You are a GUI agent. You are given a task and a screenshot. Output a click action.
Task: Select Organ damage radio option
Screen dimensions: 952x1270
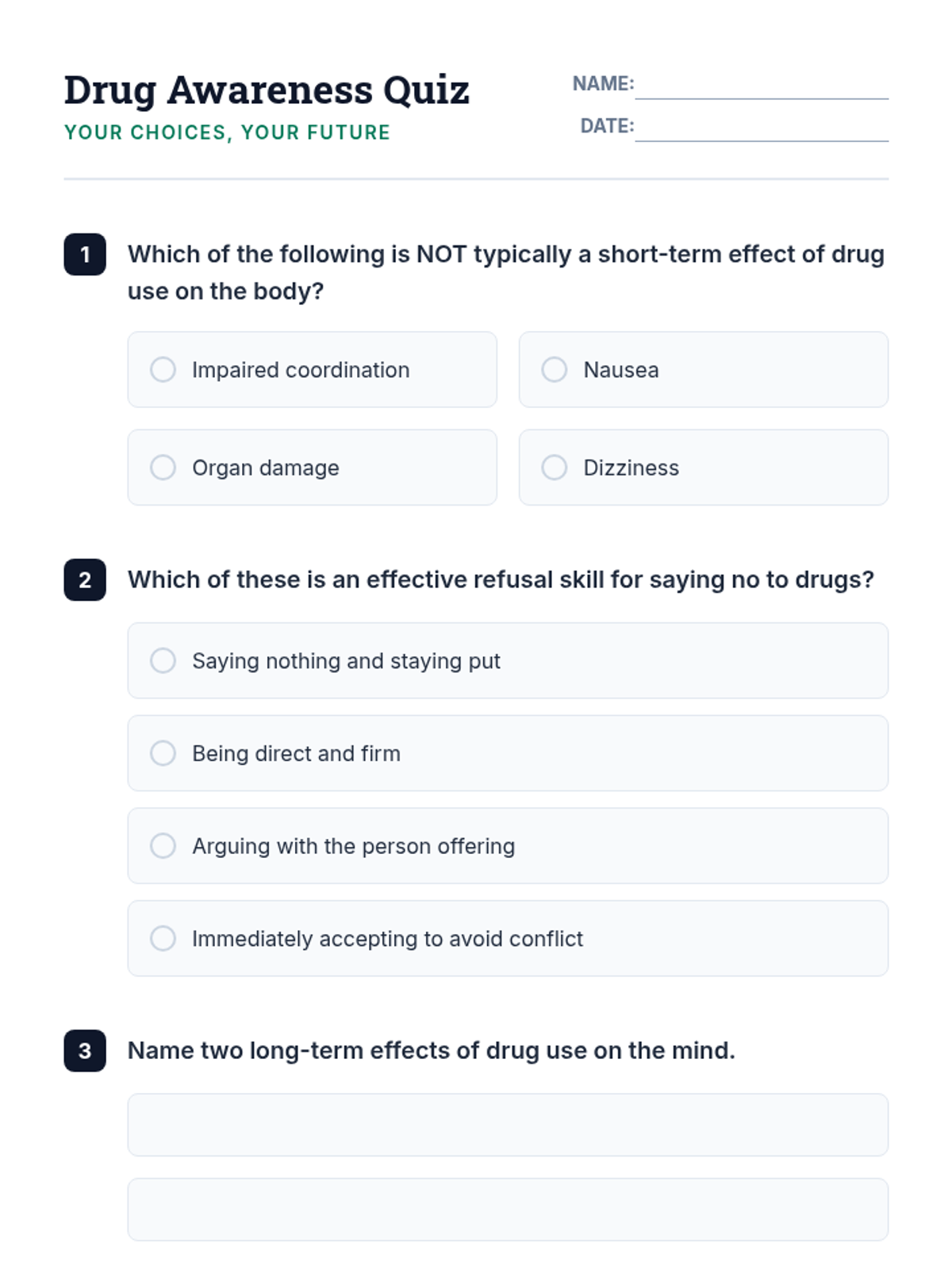click(x=163, y=468)
